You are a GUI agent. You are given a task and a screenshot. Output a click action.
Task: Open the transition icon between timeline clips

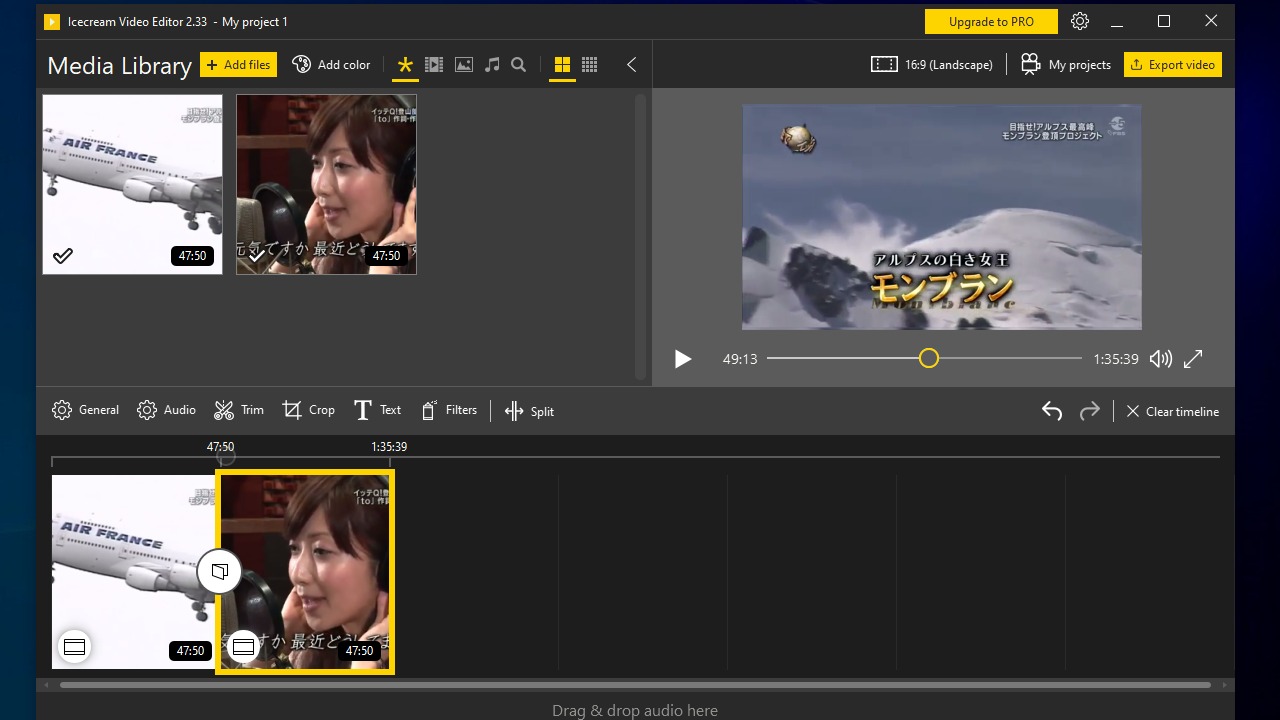coord(219,572)
